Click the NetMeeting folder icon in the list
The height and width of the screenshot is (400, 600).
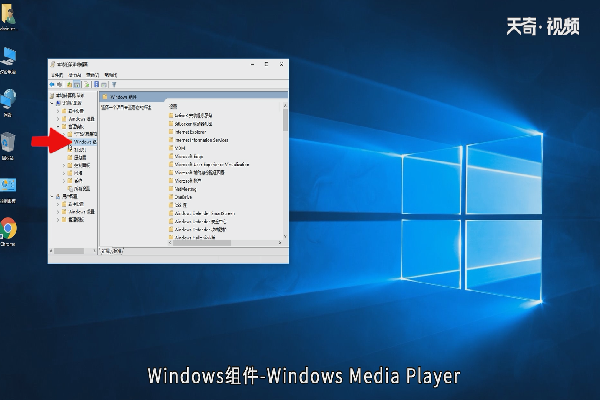pyautogui.click(x=171, y=189)
